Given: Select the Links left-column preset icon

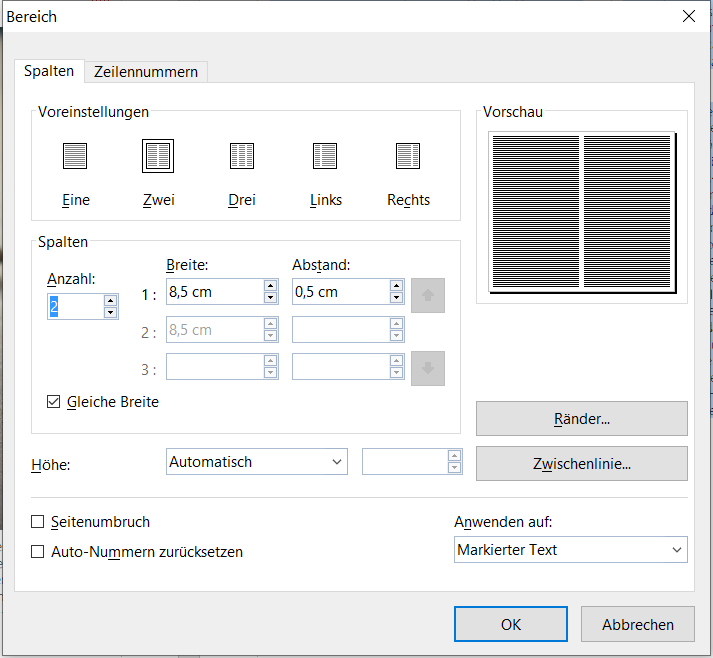Looking at the screenshot, I should tap(325, 156).
